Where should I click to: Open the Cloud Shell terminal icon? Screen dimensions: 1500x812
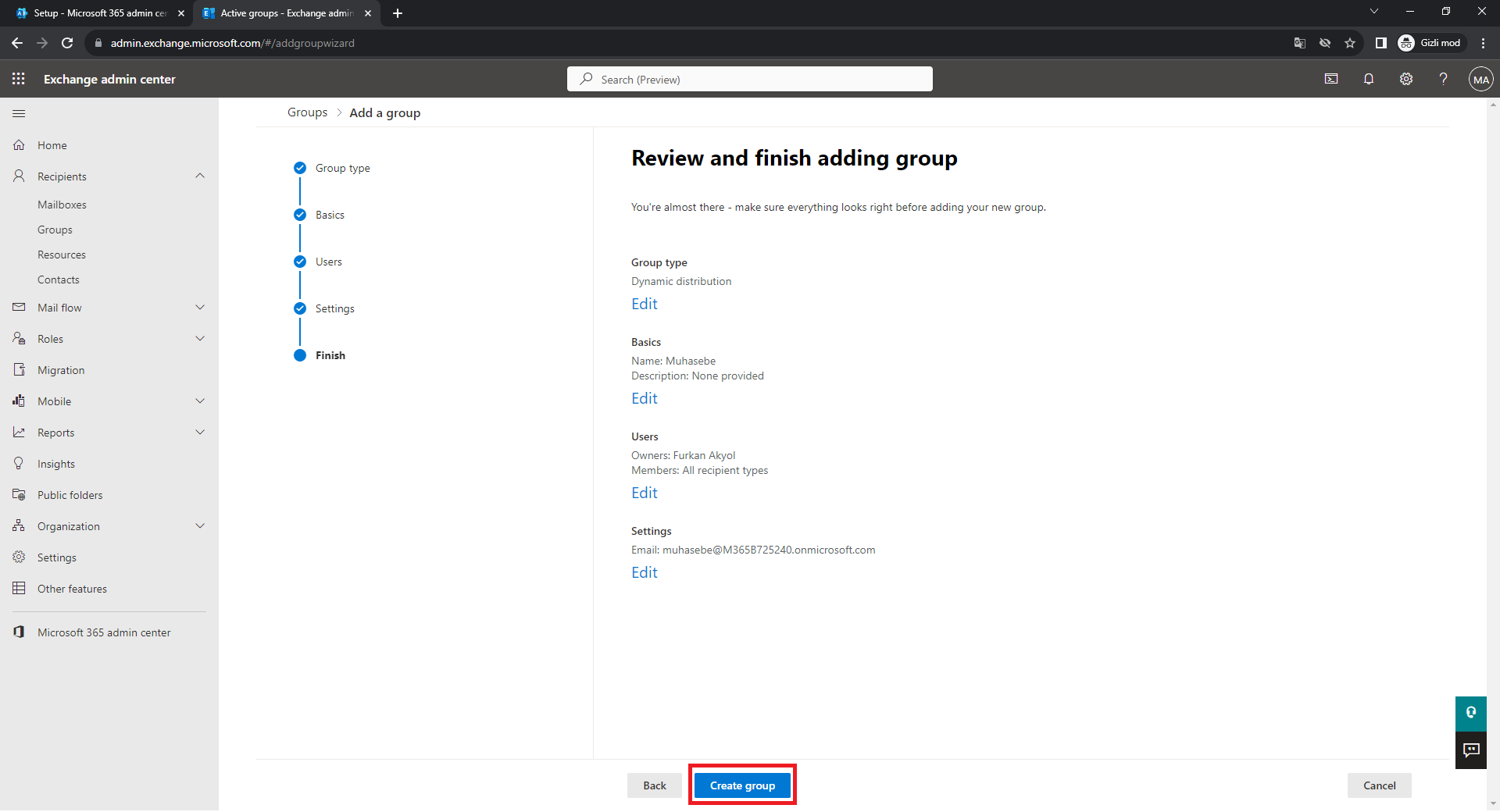coord(1331,79)
